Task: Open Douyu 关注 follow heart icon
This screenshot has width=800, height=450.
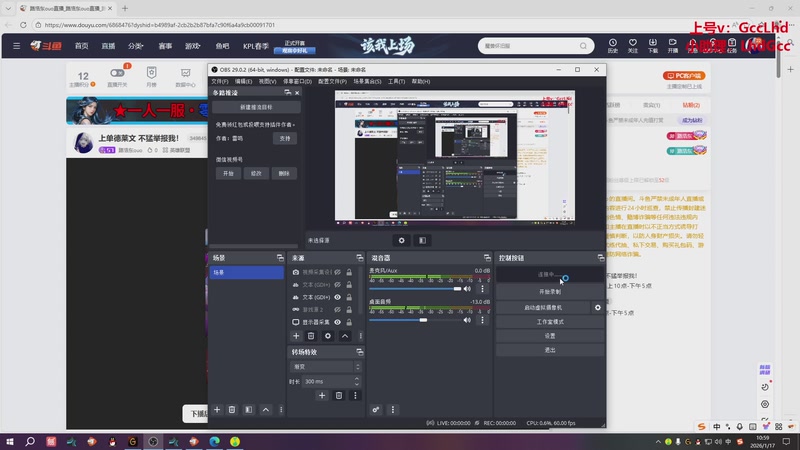Action: pos(633,45)
